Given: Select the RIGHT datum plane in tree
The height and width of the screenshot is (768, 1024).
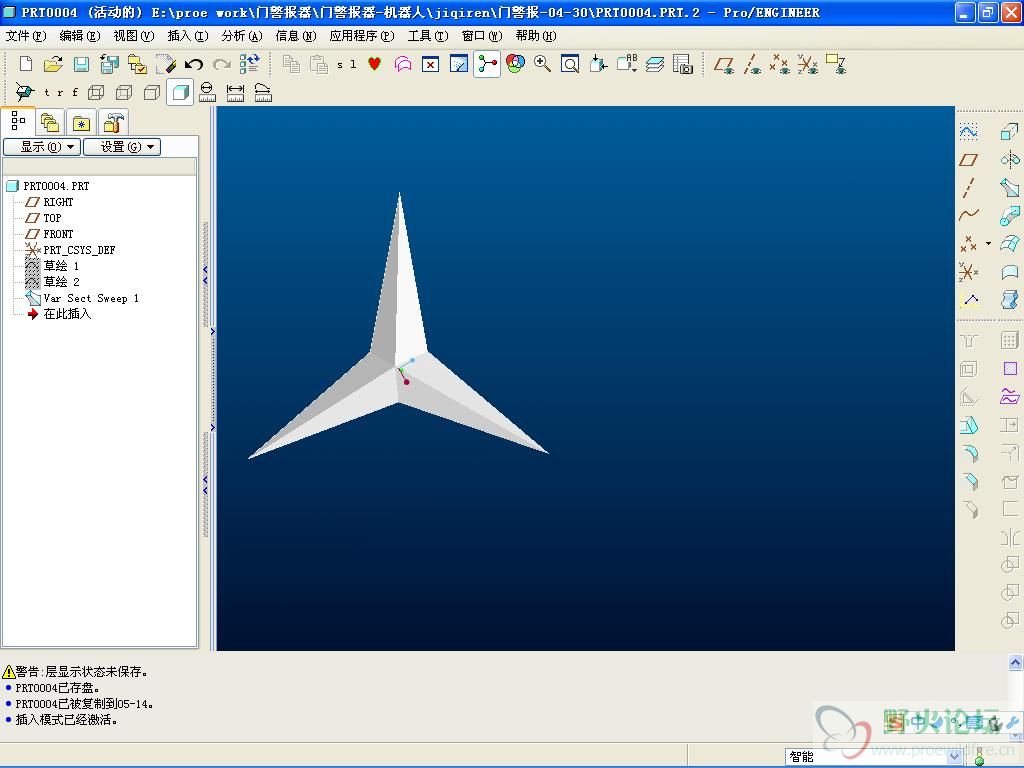Looking at the screenshot, I should [x=58, y=202].
